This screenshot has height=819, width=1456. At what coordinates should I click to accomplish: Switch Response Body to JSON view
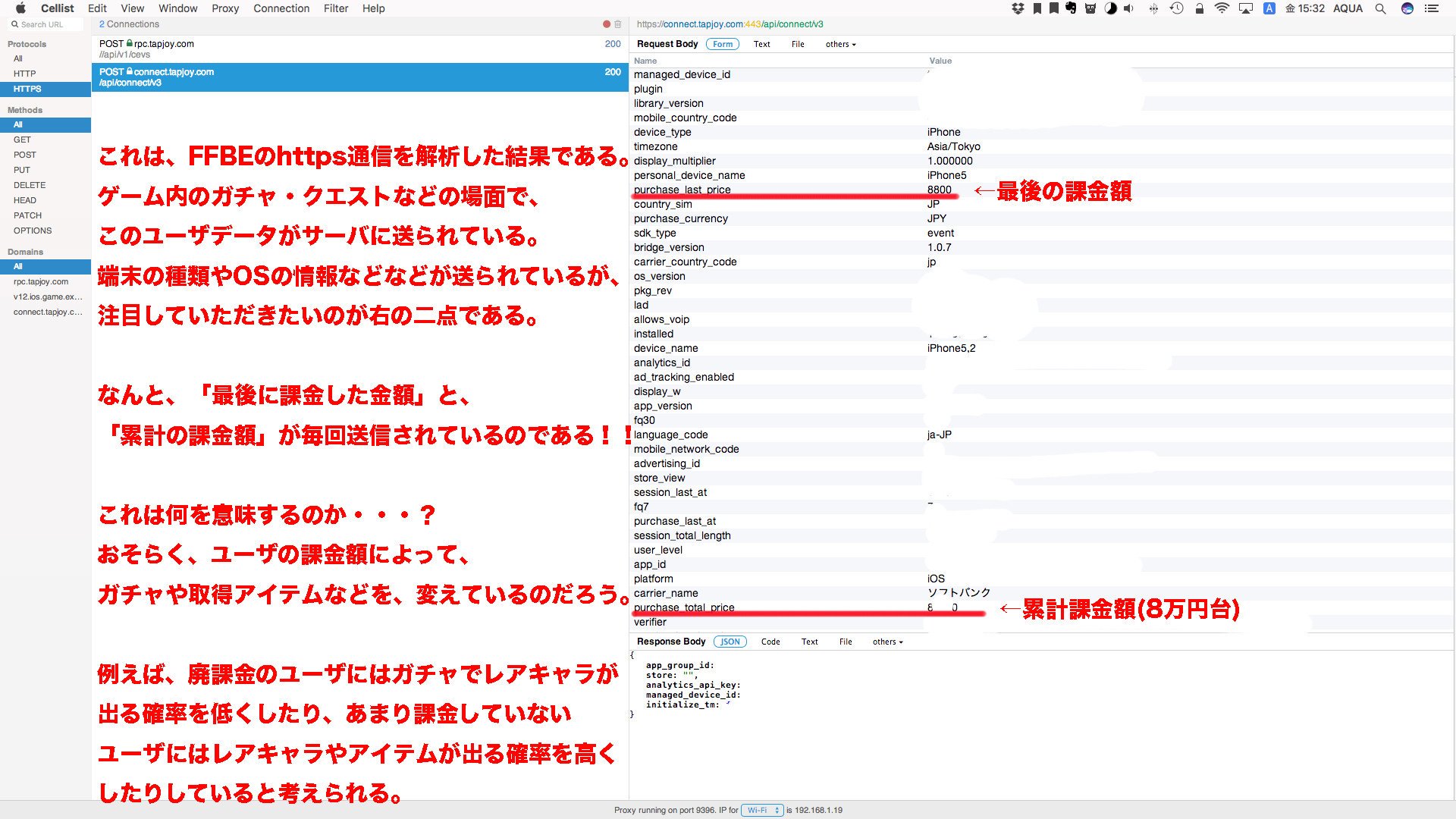pos(730,642)
